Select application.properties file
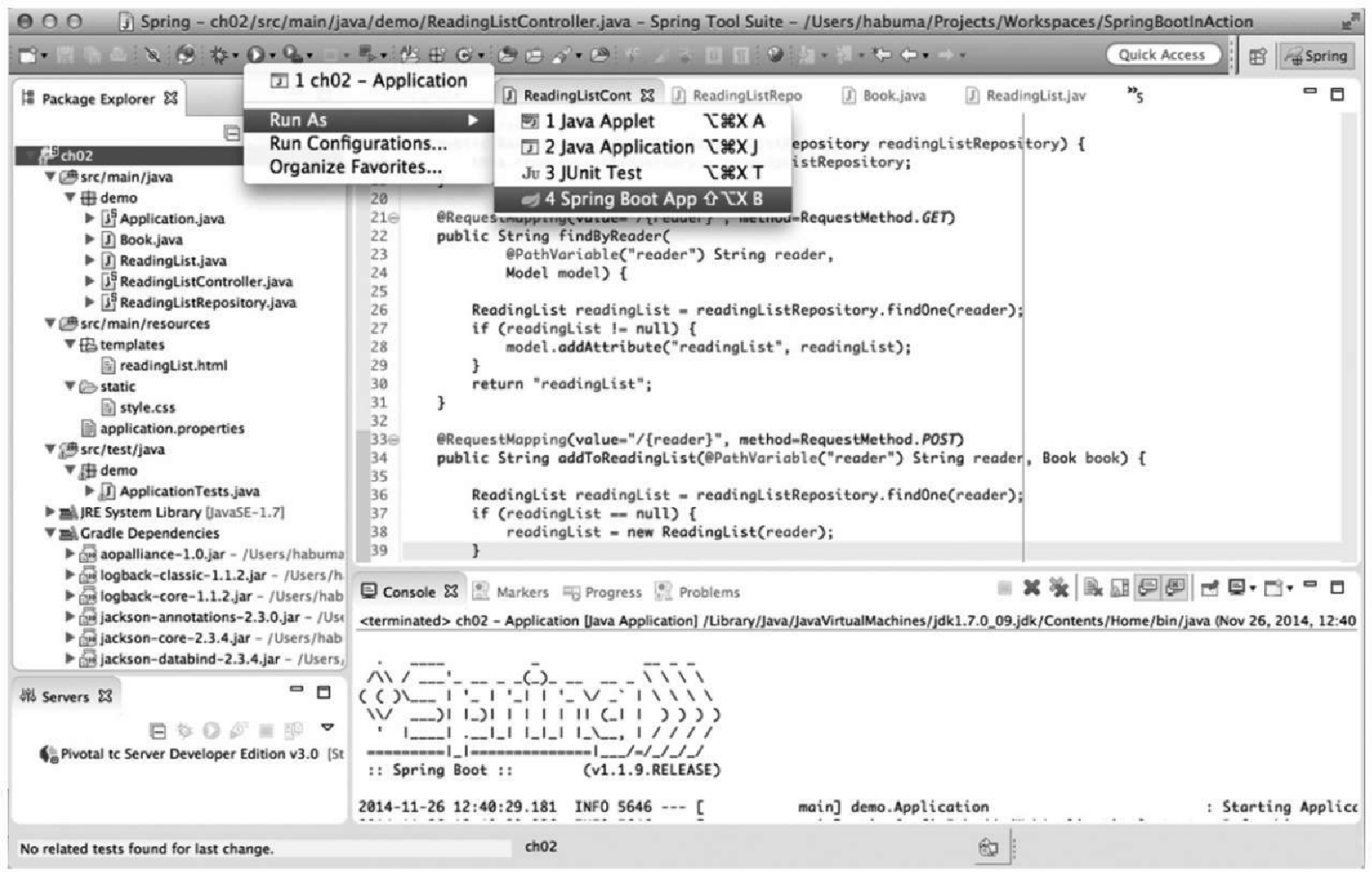Viewport: 1372px width, 872px height. (x=162, y=428)
